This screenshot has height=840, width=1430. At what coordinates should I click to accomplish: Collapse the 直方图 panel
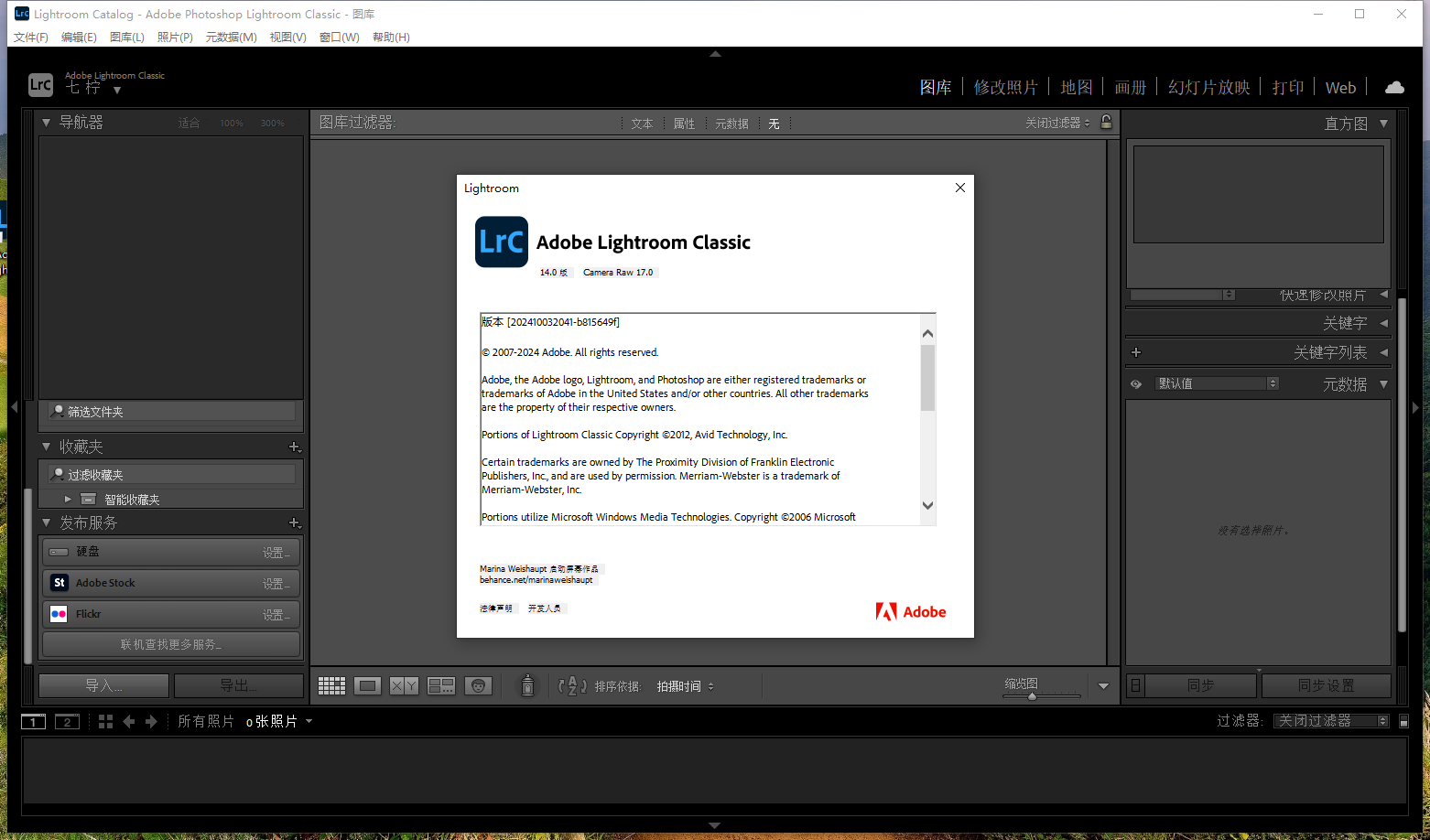point(1383,124)
